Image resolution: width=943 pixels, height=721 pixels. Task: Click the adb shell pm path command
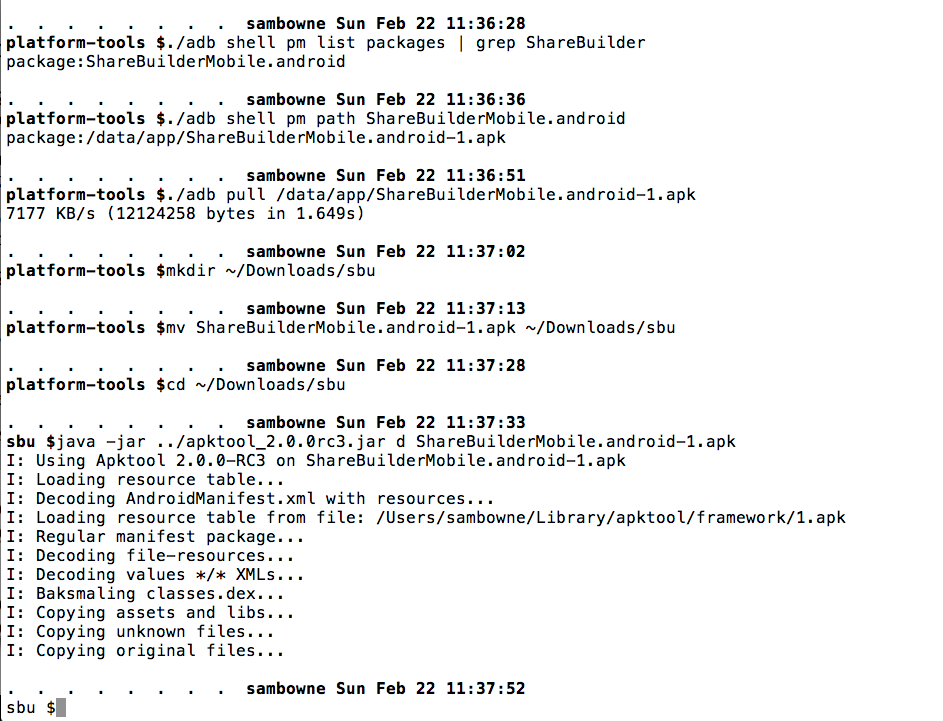point(315,119)
